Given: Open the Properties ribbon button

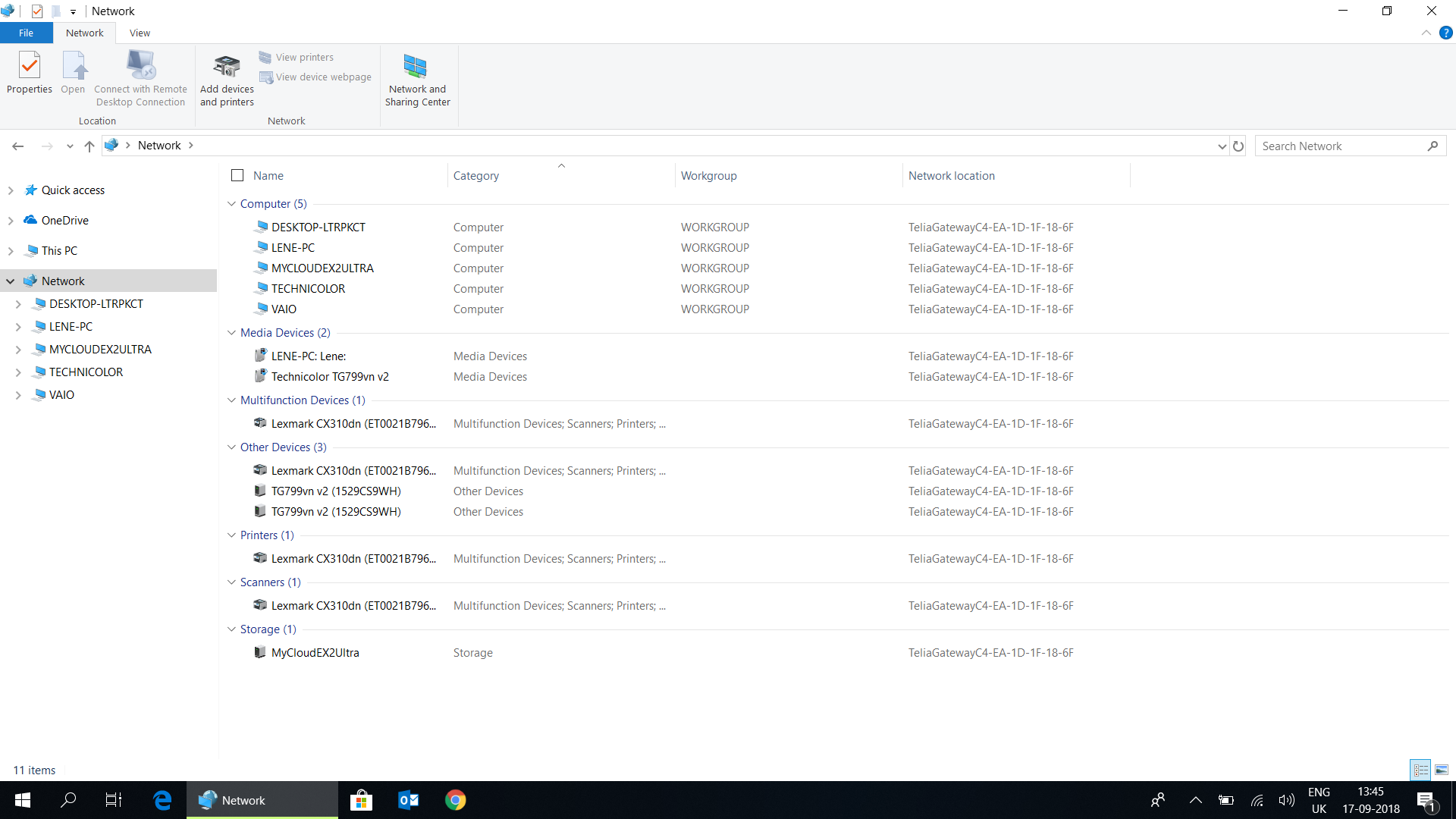Looking at the screenshot, I should tap(30, 74).
